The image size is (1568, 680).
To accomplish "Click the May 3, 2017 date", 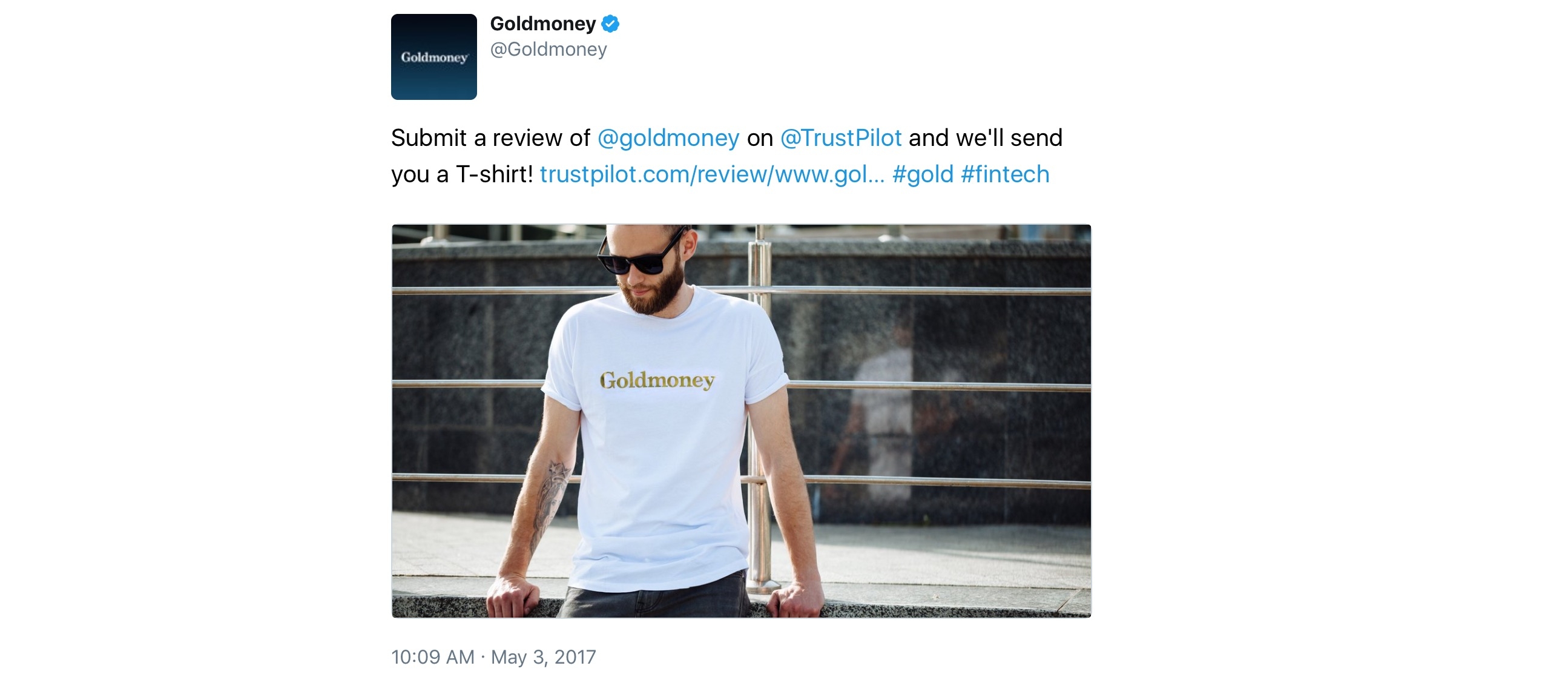I will pos(543,657).
